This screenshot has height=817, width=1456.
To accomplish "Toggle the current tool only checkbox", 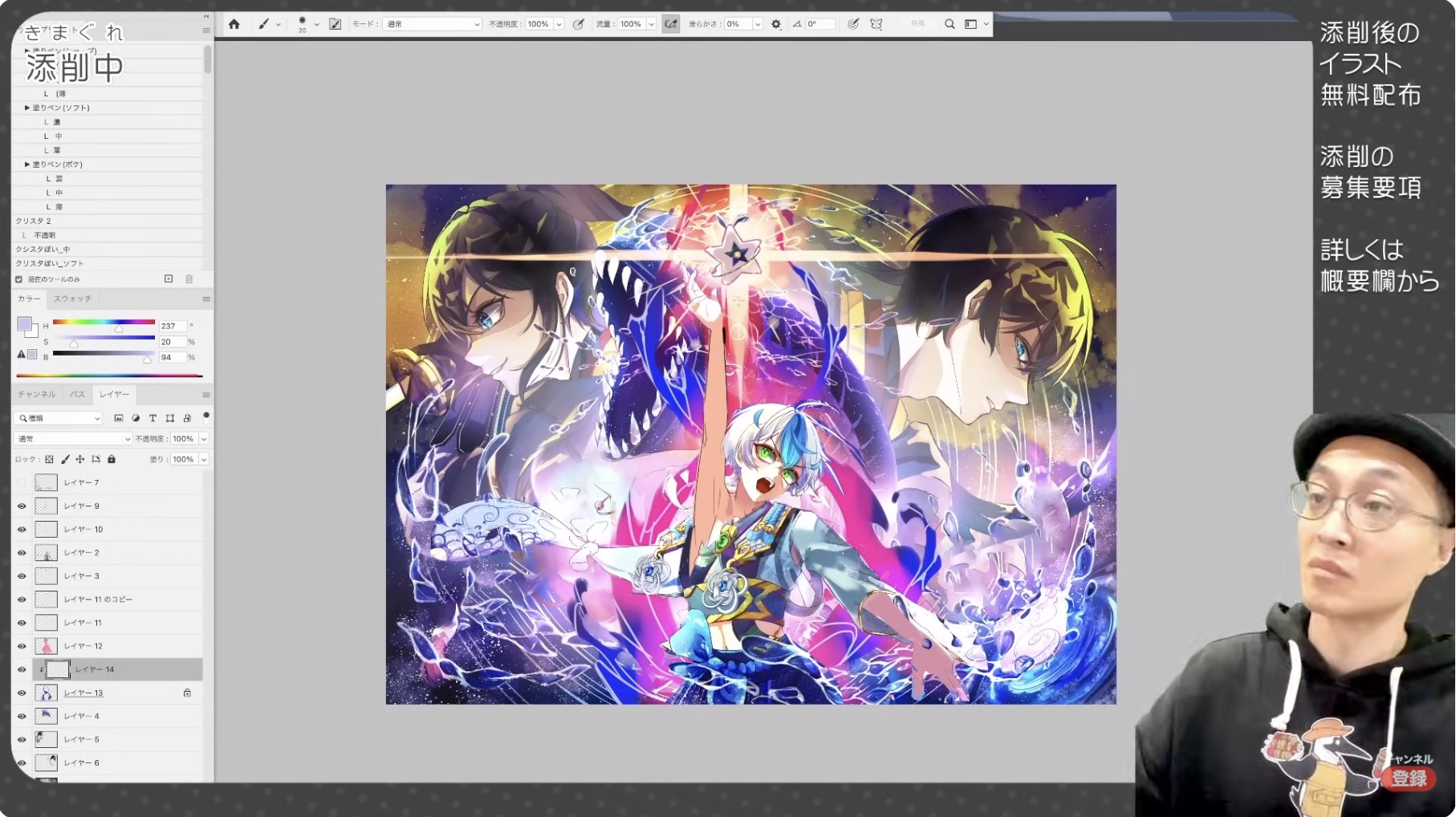I will coord(18,279).
